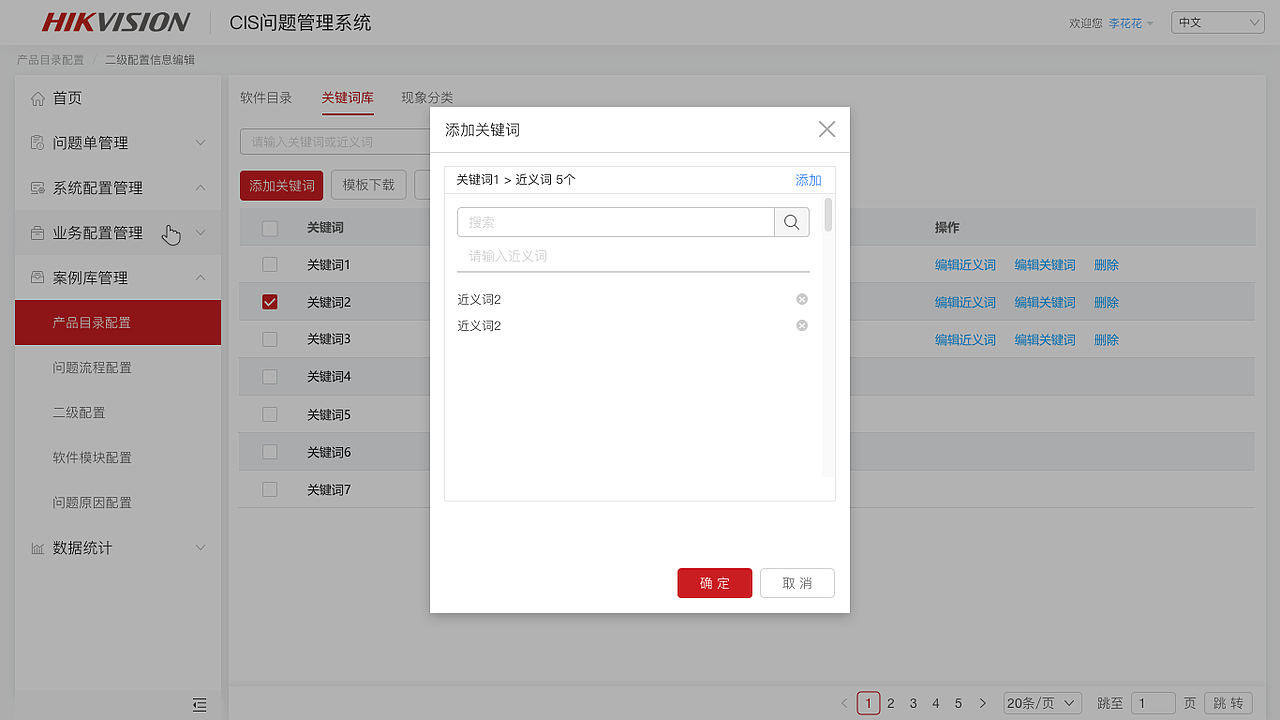Collapse the sidebar using the bottom-left icon
Viewport: 1280px width, 720px height.
click(x=199, y=704)
